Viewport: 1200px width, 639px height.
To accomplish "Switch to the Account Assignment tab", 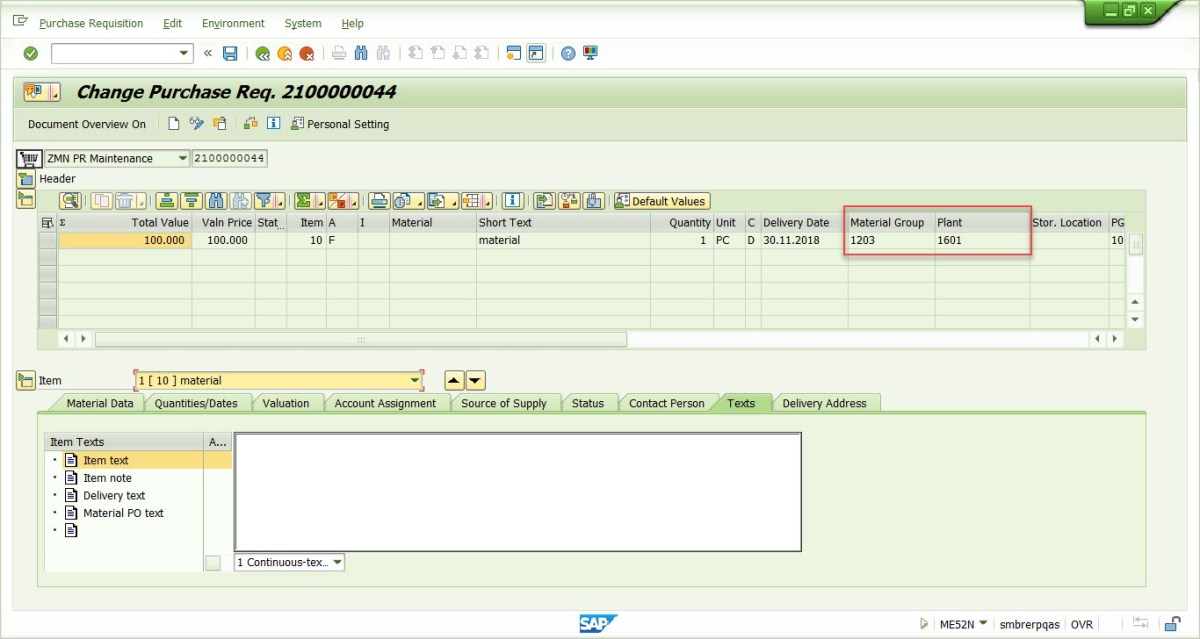I will [385, 403].
